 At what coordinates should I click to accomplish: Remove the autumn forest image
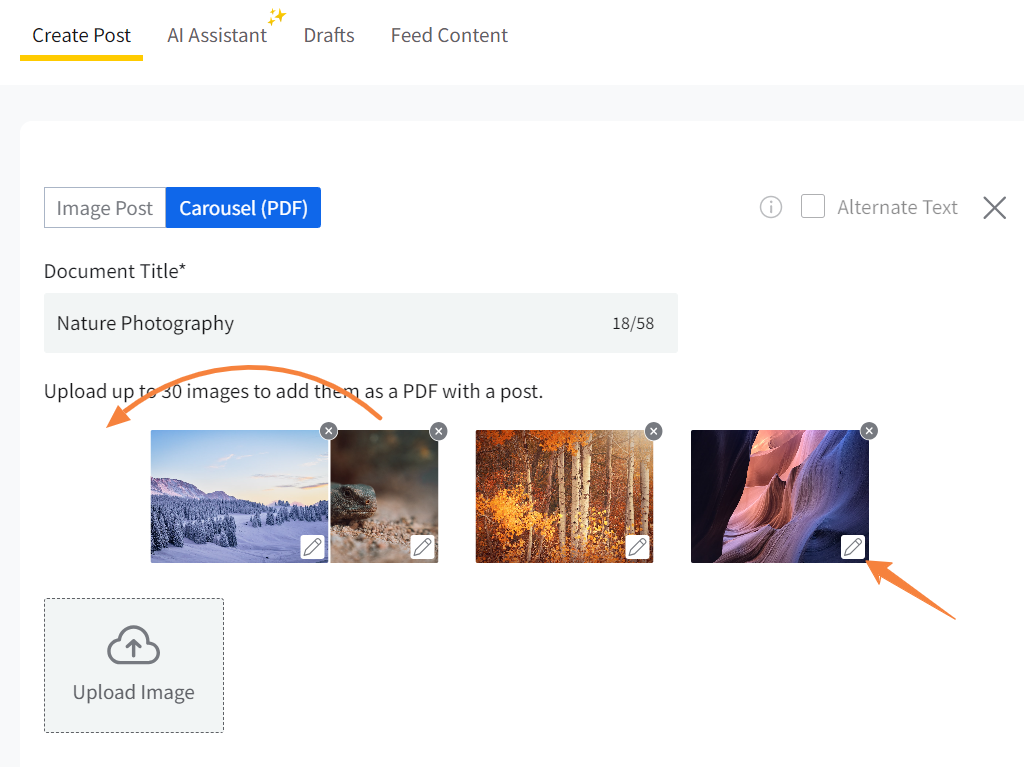click(x=654, y=431)
